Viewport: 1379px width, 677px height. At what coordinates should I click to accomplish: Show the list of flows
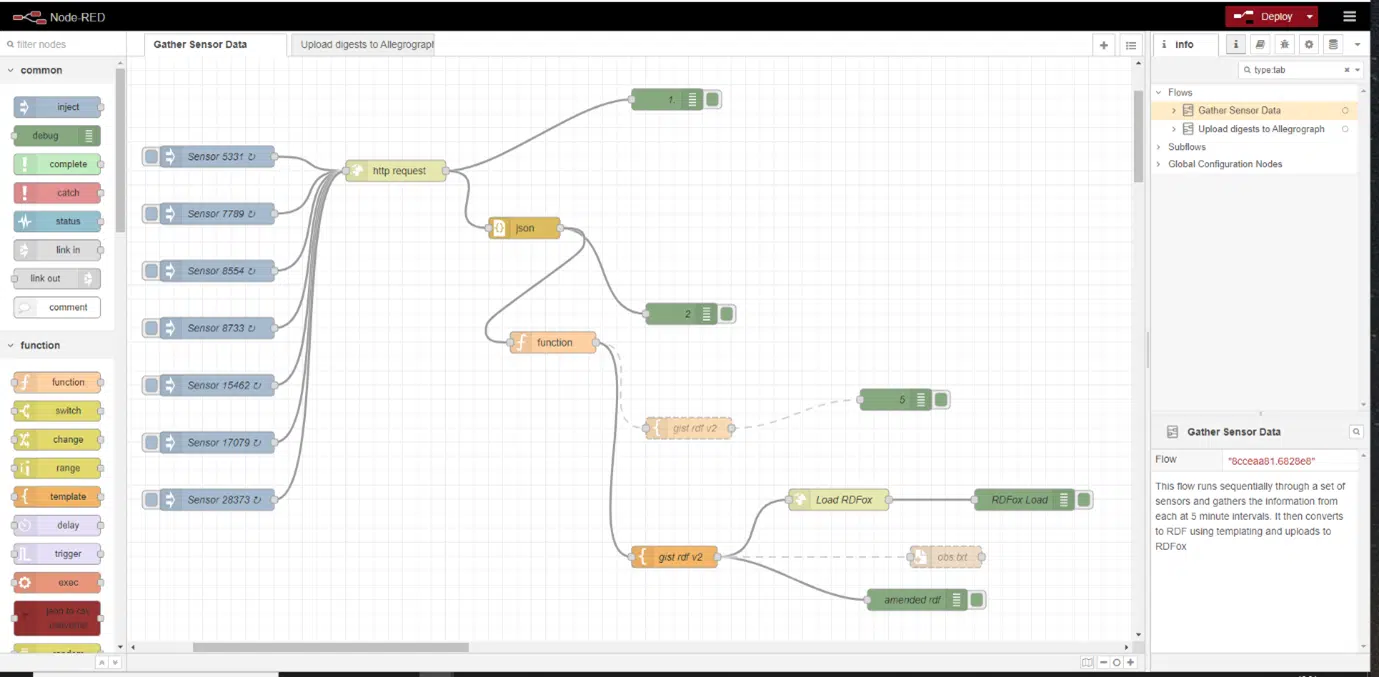click(1130, 45)
